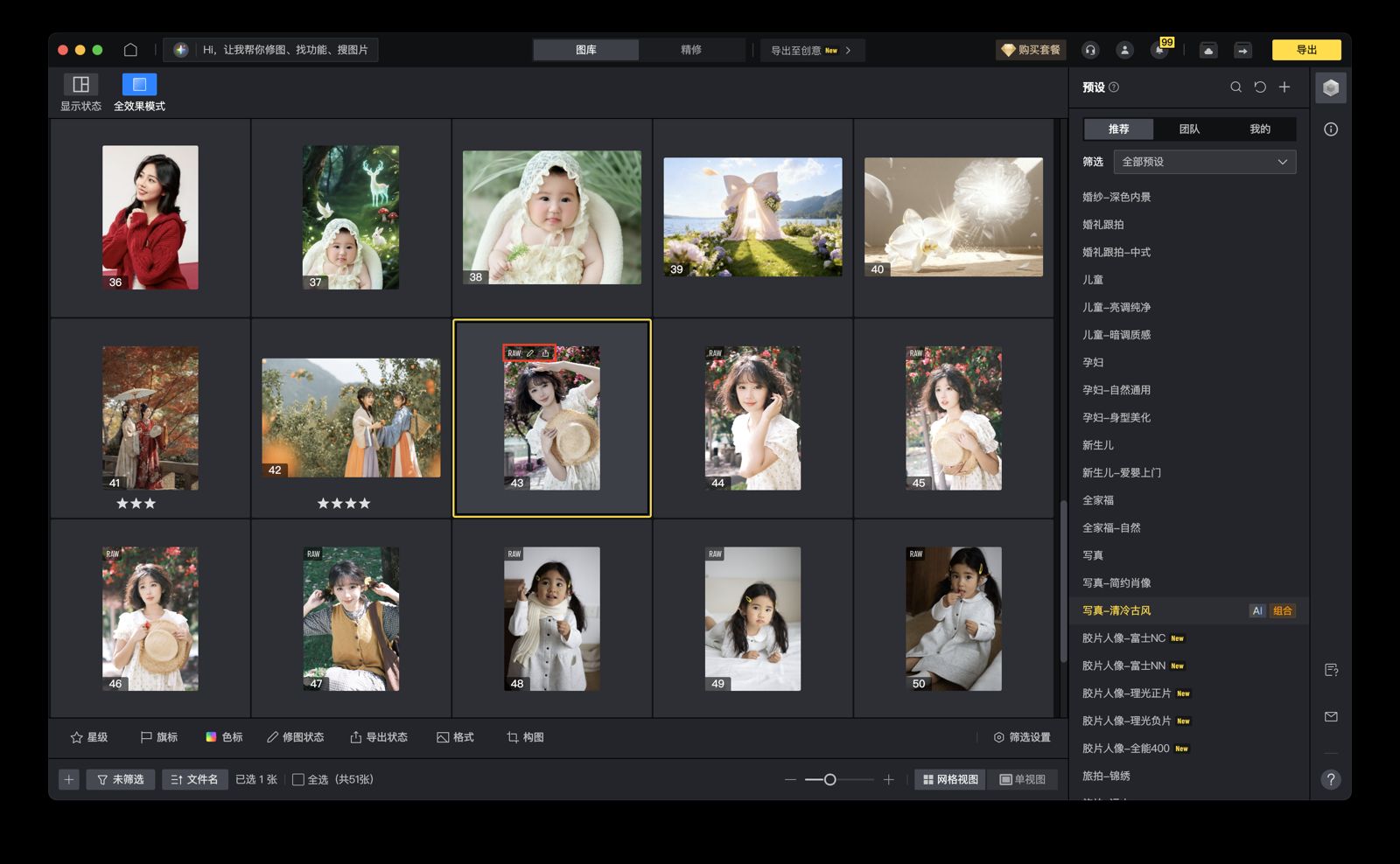Select photo thumbnail number 38
Image resolution: width=1400 pixels, height=864 pixels.
(x=551, y=217)
